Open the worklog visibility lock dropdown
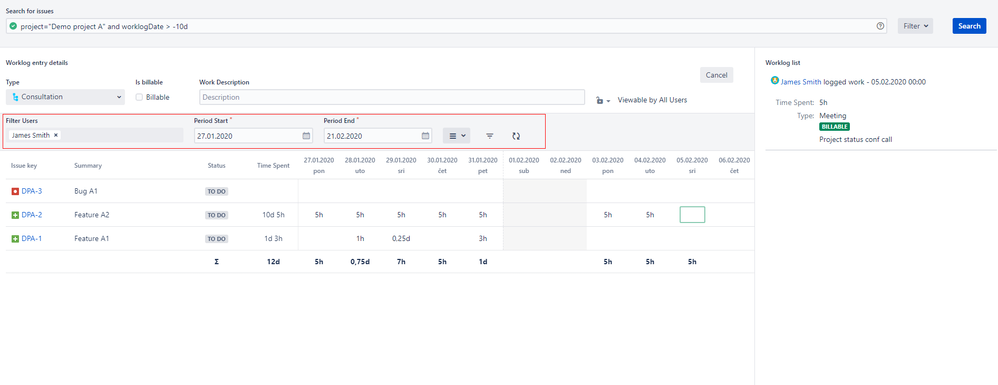The width and height of the screenshot is (998, 385). (603, 101)
